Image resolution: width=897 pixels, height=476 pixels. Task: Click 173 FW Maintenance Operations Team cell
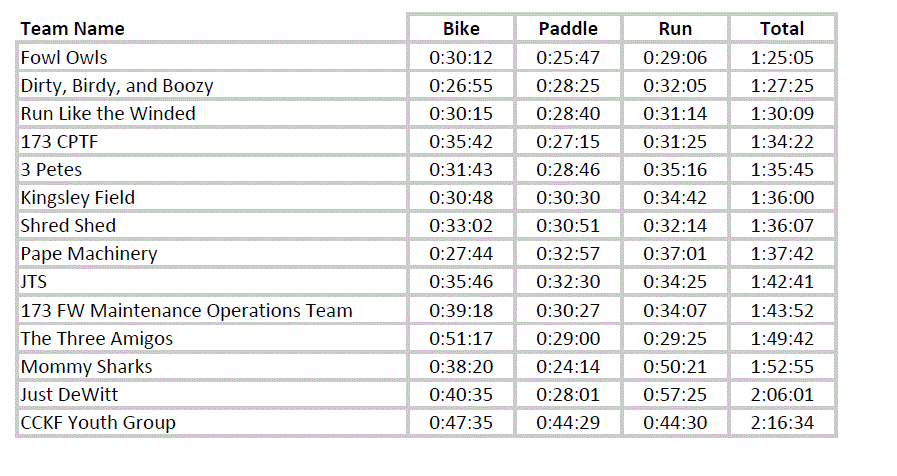[186, 310]
